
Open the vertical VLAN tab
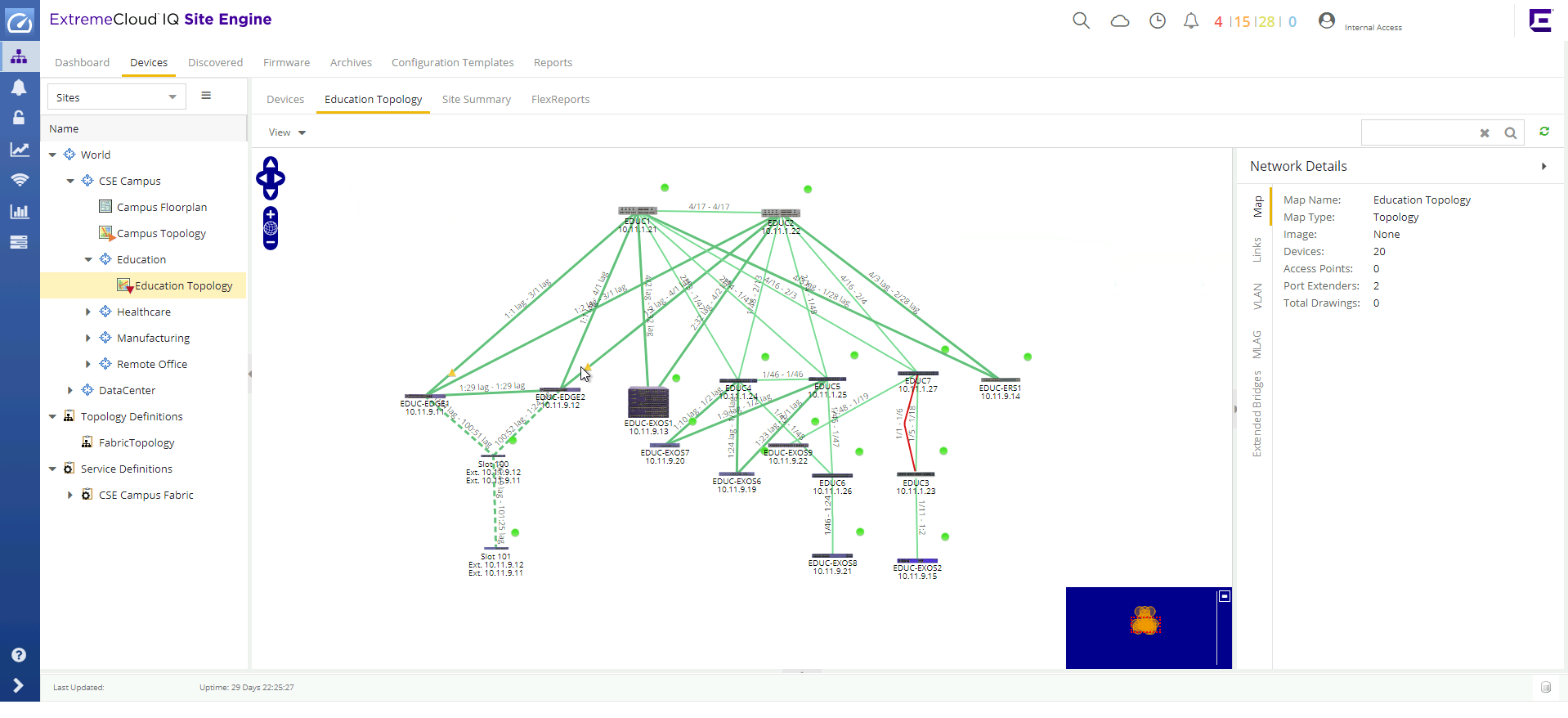click(x=1257, y=296)
